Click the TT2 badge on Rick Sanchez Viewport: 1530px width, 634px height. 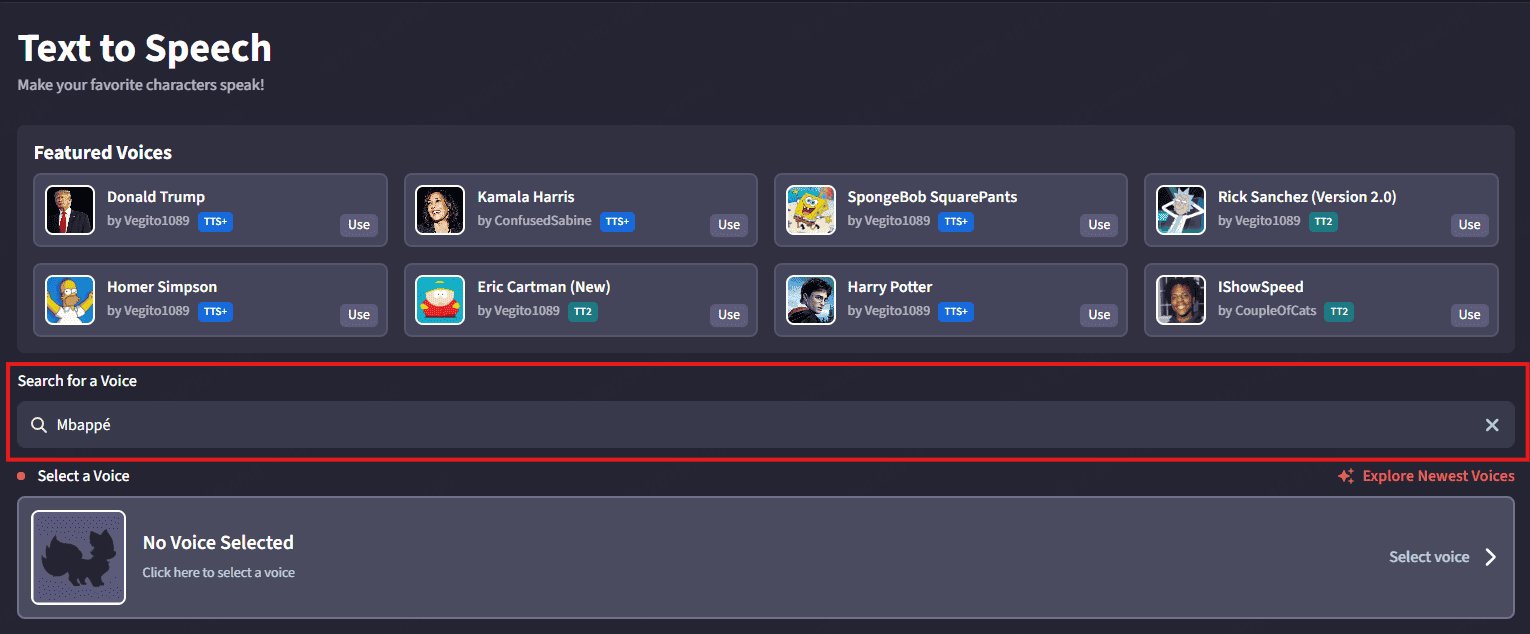(x=1323, y=221)
